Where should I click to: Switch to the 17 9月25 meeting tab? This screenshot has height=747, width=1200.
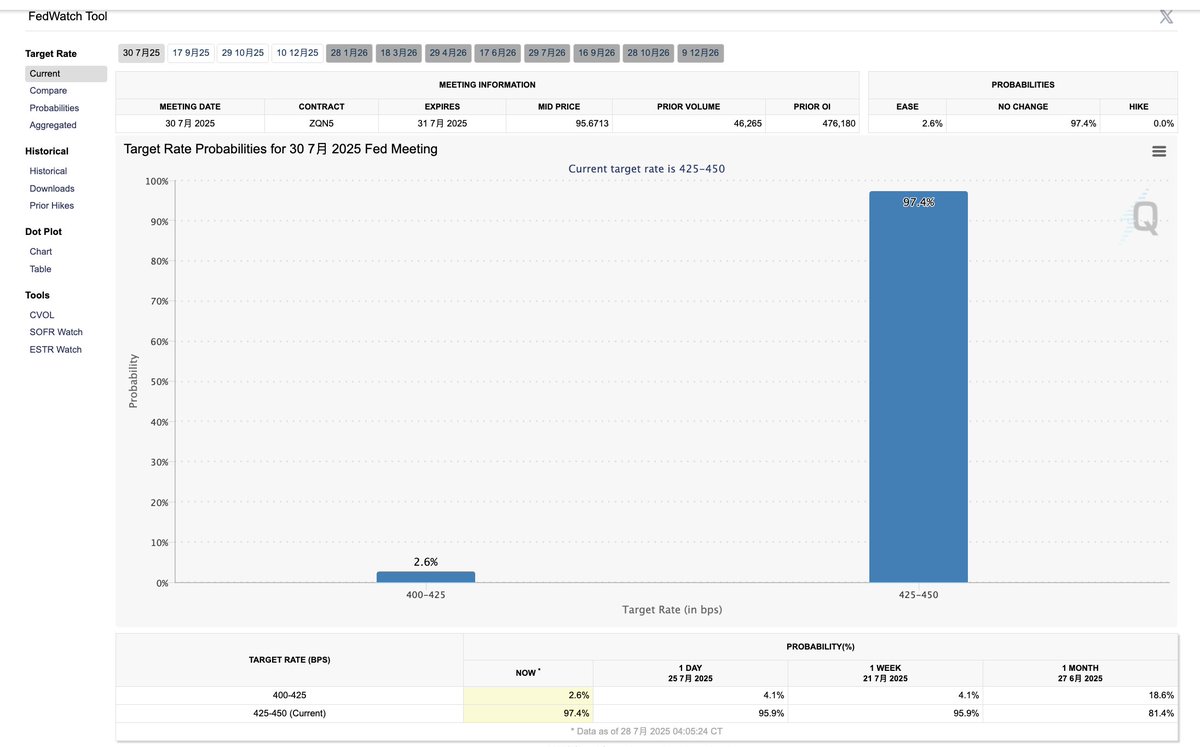(x=191, y=53)
